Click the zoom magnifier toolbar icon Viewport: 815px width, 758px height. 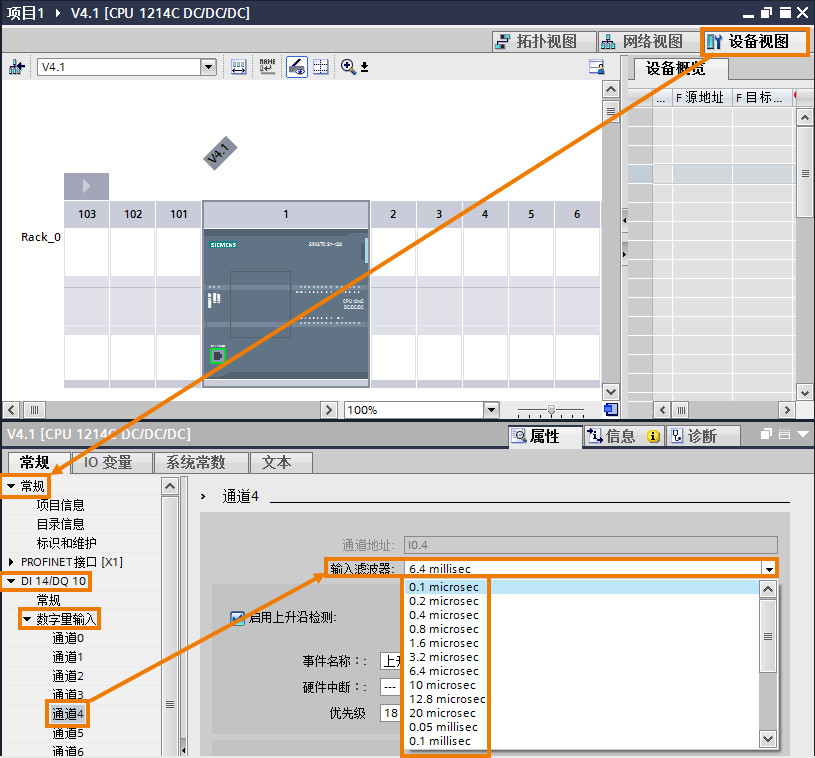[348, 67]
